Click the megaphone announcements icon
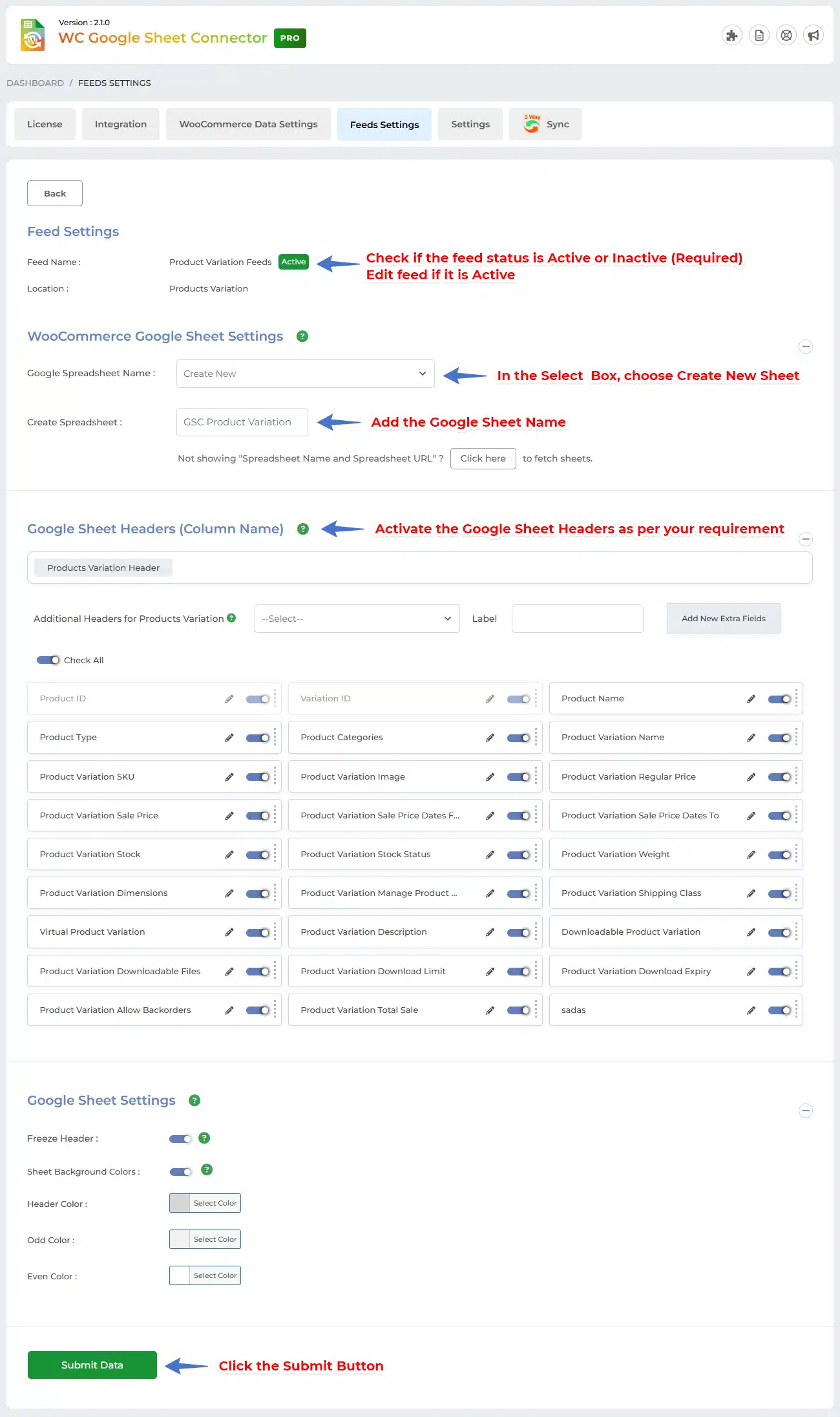This screenshot has height=1417, width=840. (x=814, y=36)
